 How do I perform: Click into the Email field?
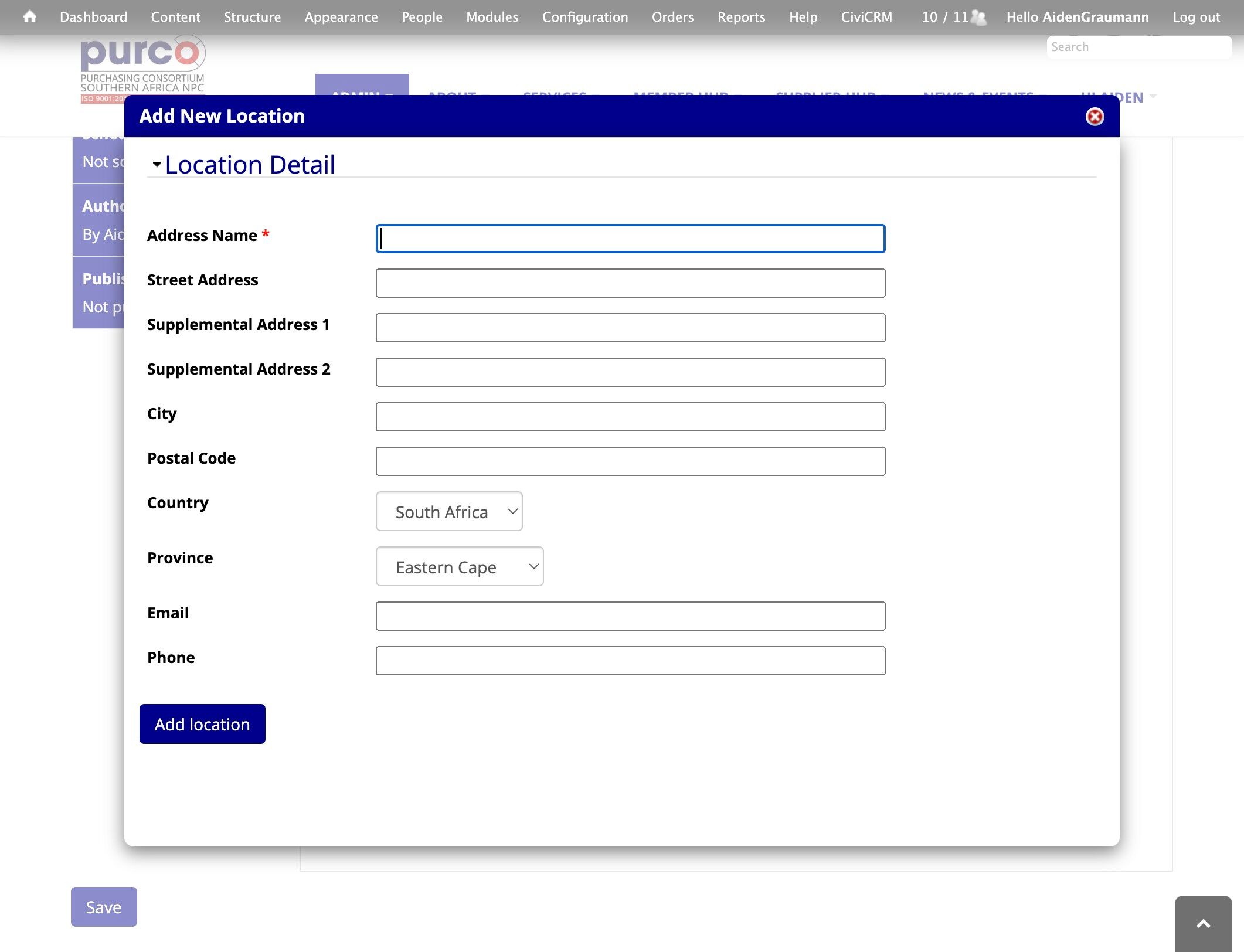click(630, 616)
